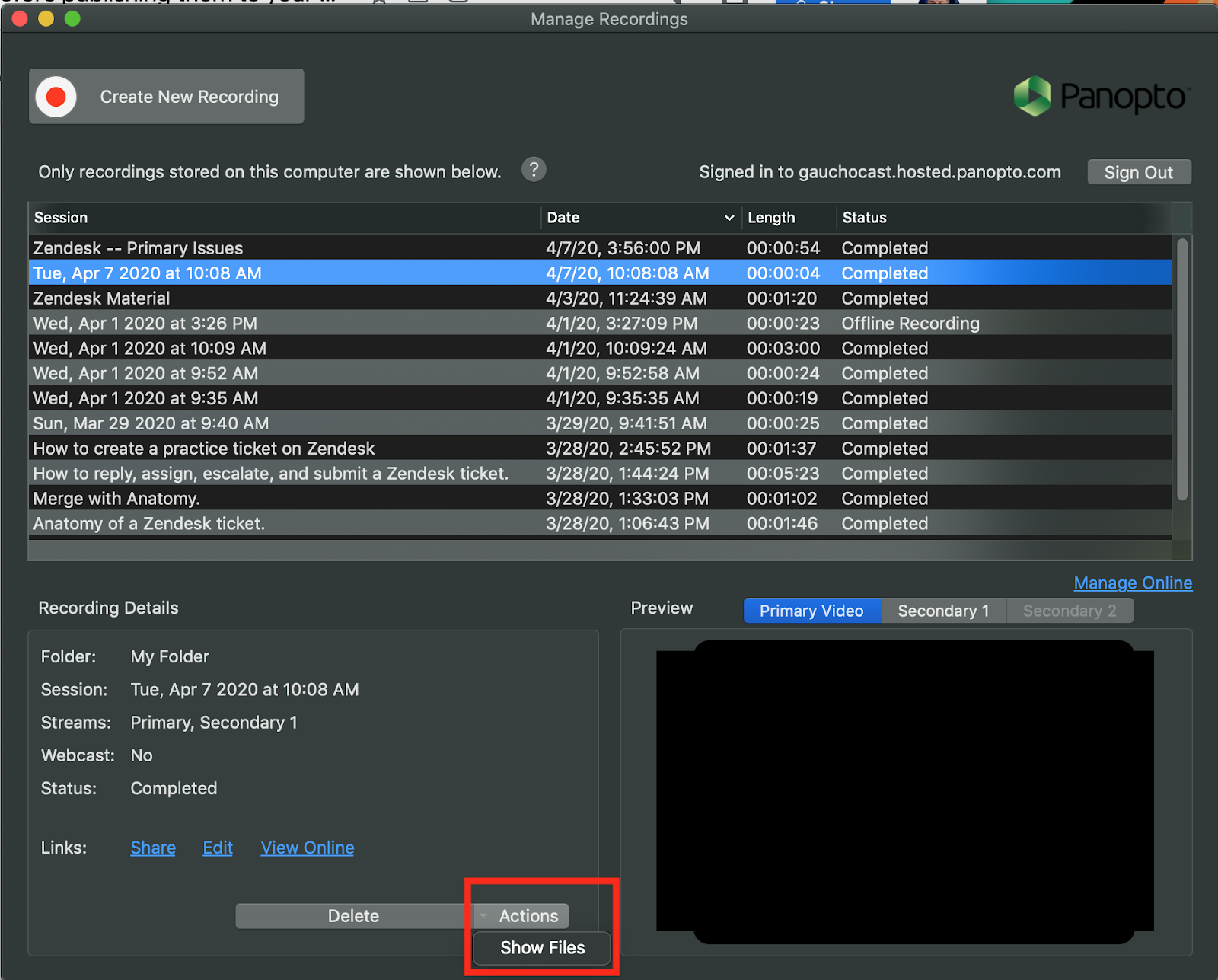
Task: Click the 3/29/20, 9:41:51 AM date cell
Action: coord(626,423)
